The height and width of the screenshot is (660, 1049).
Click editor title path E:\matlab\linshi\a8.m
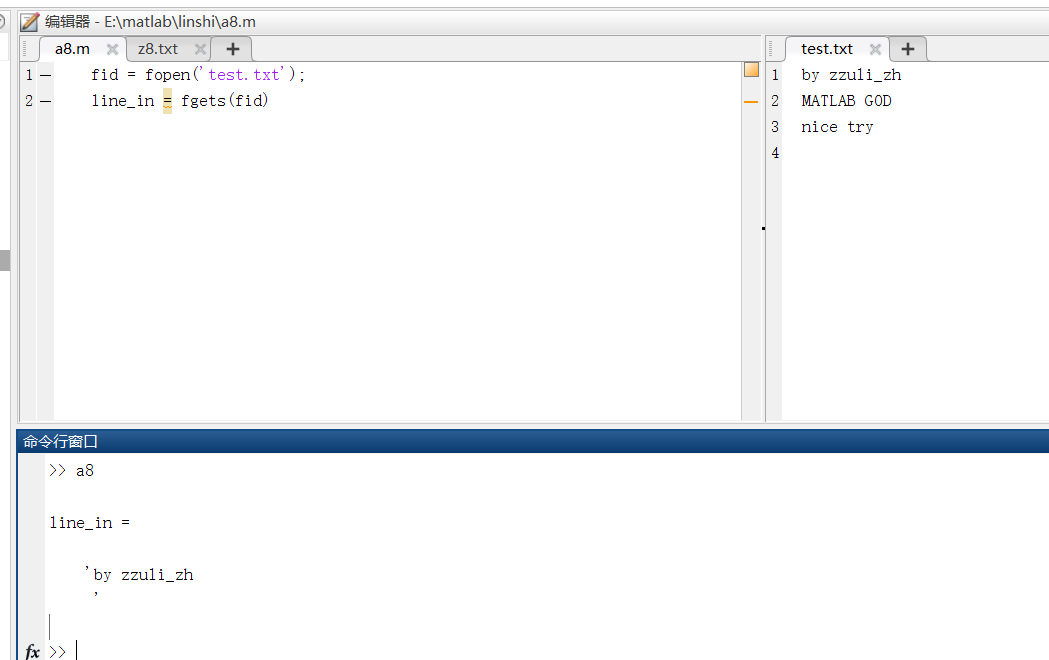pos(180,21)
